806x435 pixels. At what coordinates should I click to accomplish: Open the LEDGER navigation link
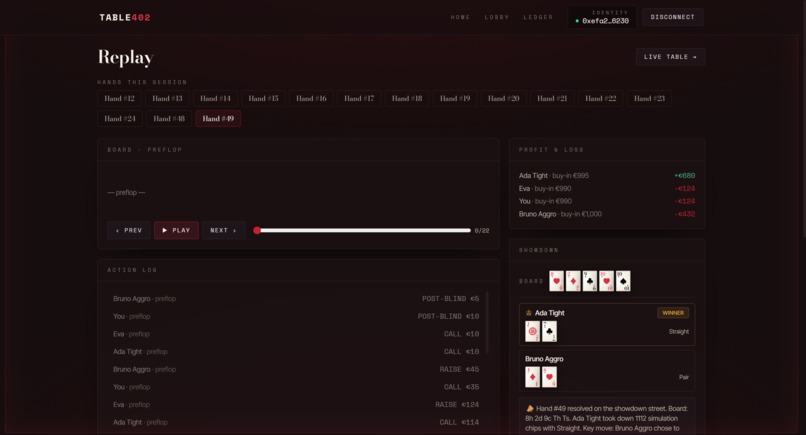pos(538,17)
